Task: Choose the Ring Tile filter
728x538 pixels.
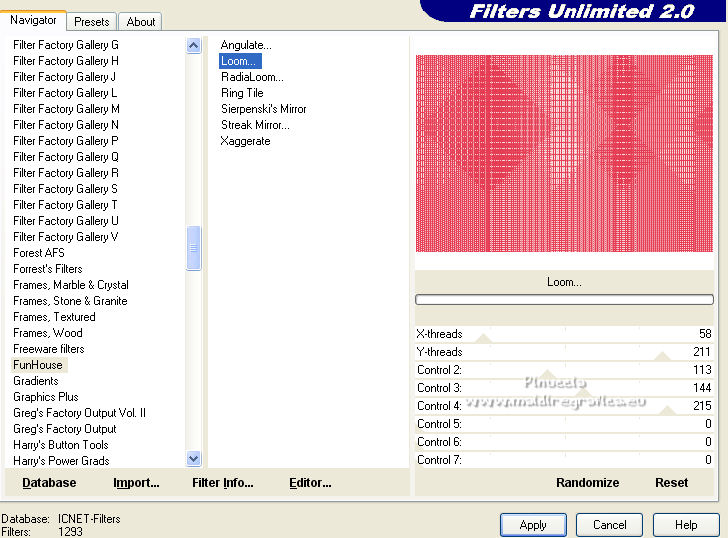Action: coord(242,93)
